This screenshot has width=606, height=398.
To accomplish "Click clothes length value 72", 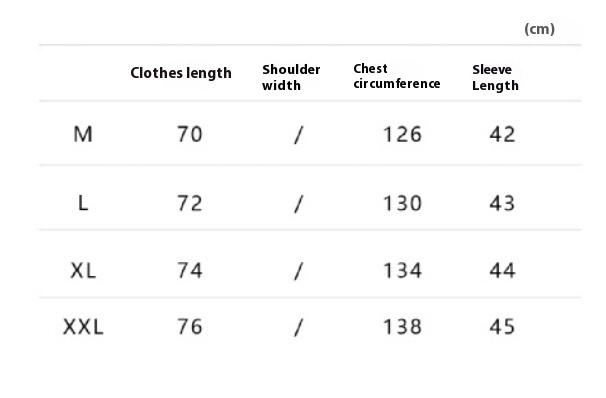I will (190, 203).
